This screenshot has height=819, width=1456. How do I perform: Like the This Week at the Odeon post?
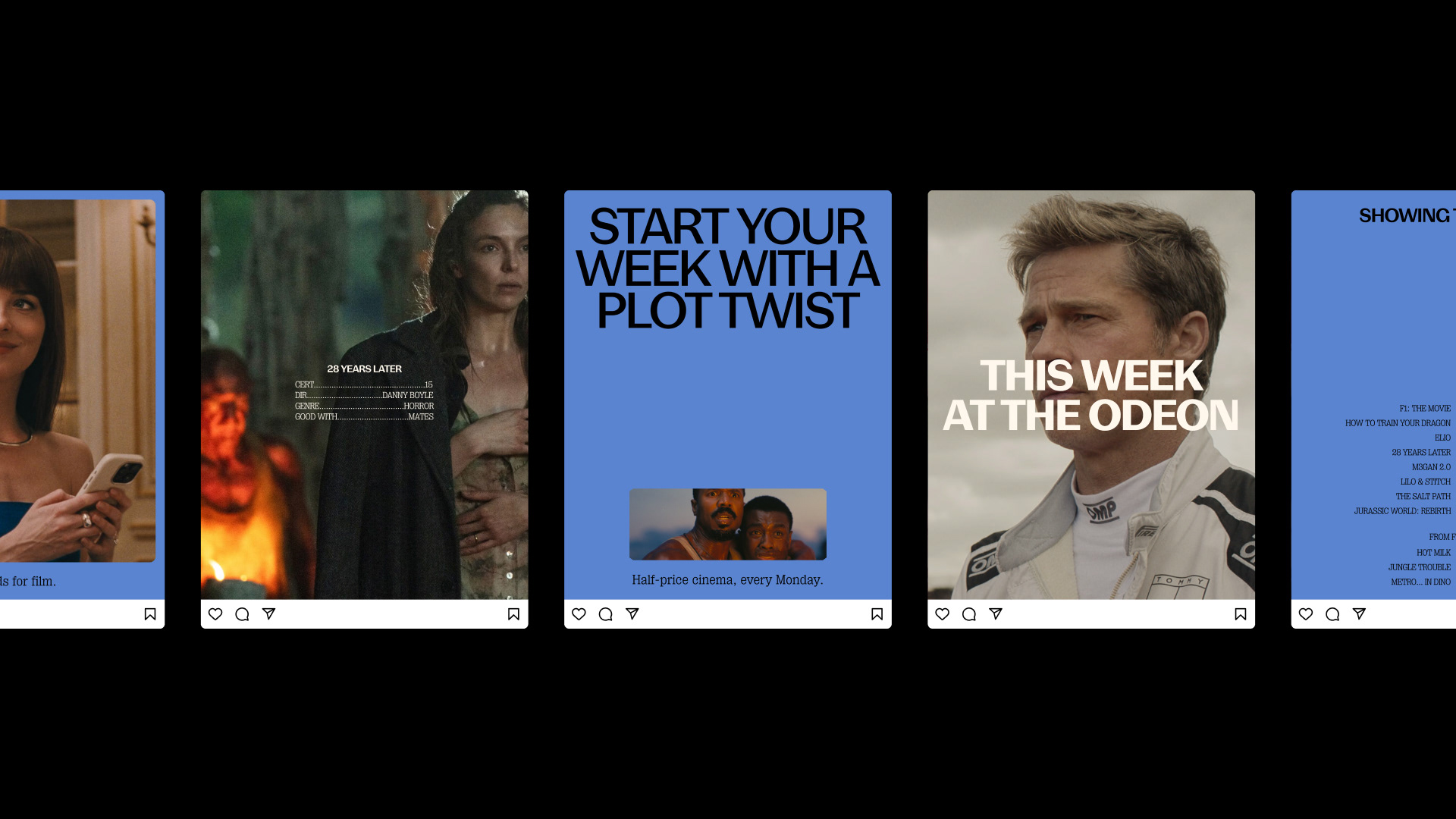[x=942, y=614]
